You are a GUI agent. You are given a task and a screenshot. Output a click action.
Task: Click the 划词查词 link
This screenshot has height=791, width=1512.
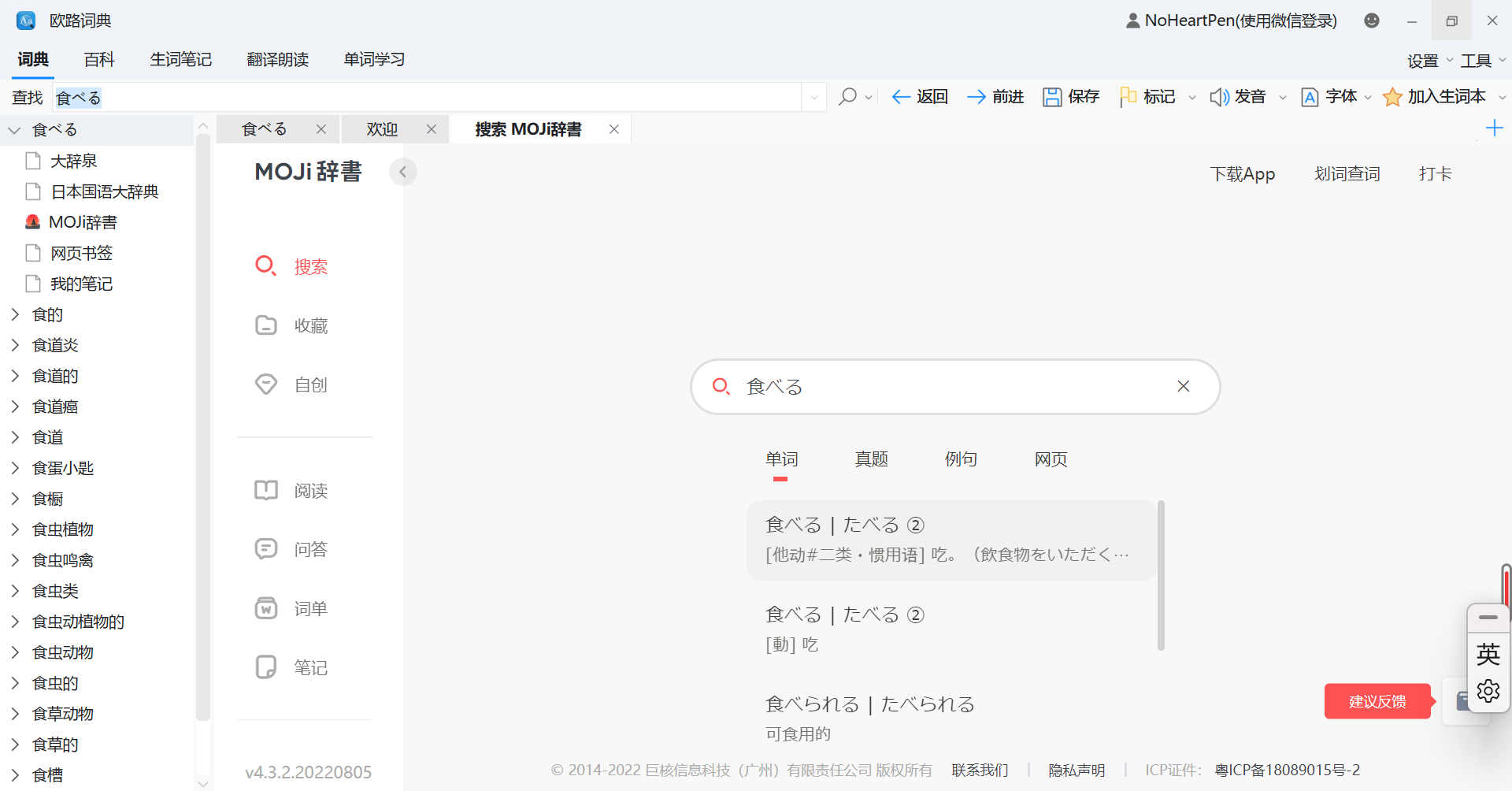point(1347,174)
